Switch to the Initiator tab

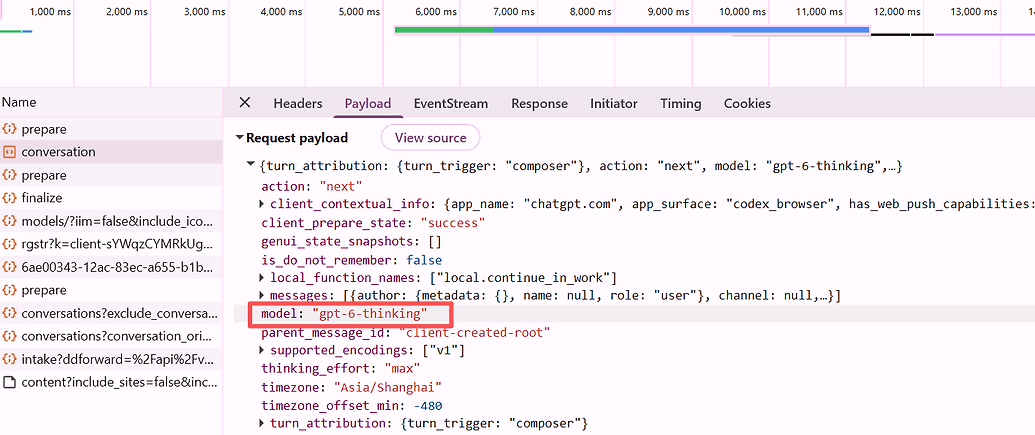coord(614,104)
